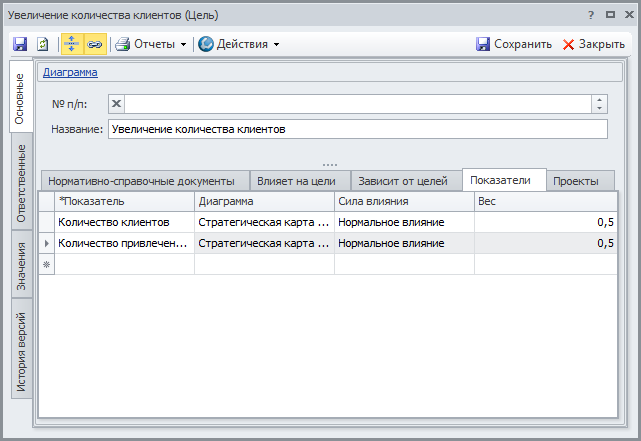
Task: Clear the № п/п field with X
Action: [116, 104]
